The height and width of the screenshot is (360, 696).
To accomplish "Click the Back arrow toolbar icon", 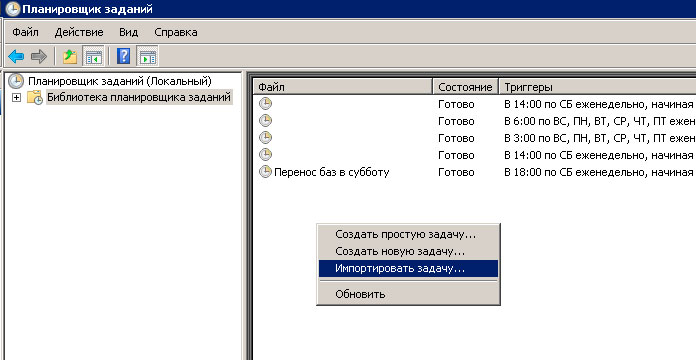I will point(16,57).
